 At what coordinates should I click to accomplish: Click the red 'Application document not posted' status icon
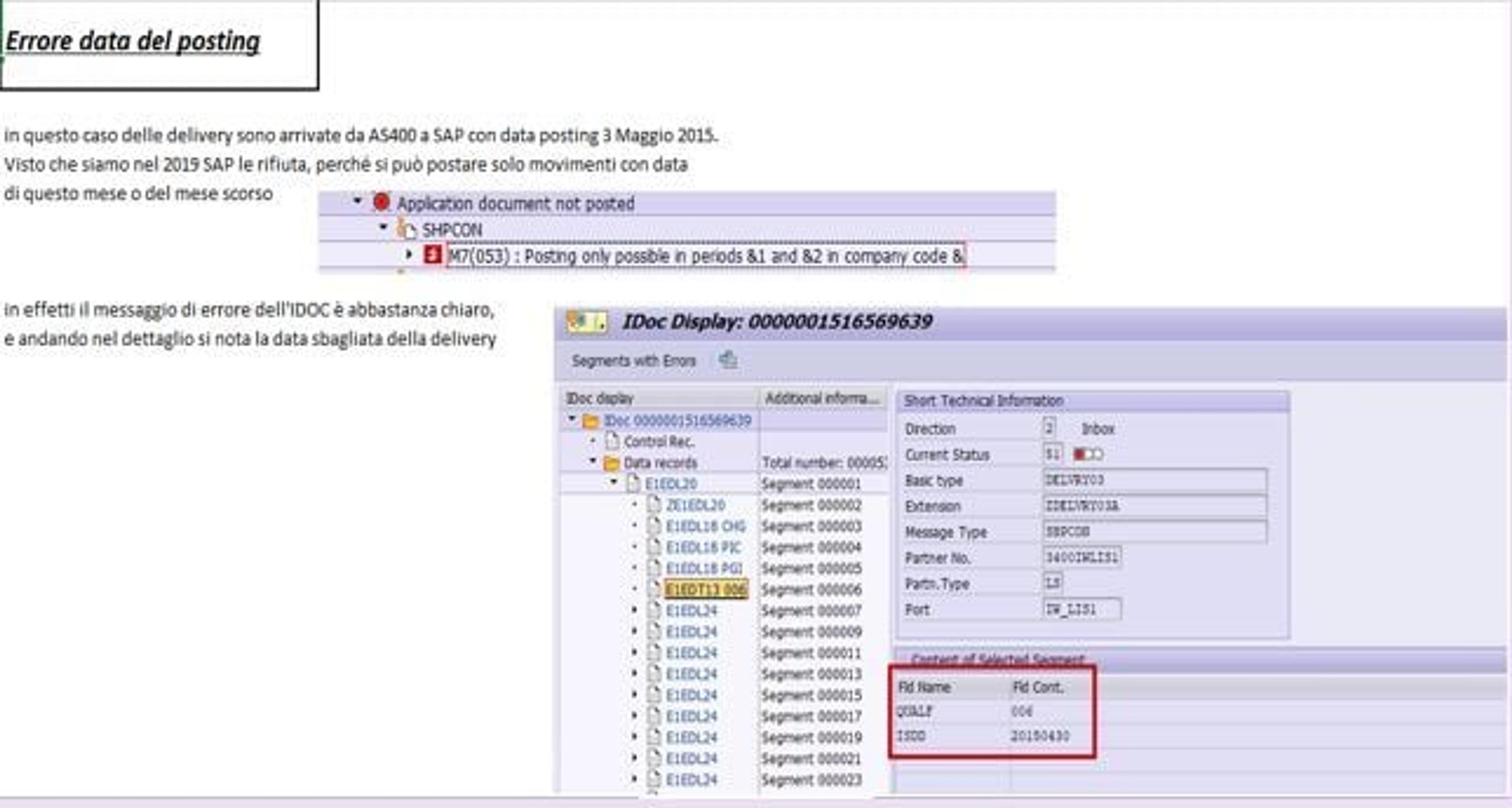[382, 202]
